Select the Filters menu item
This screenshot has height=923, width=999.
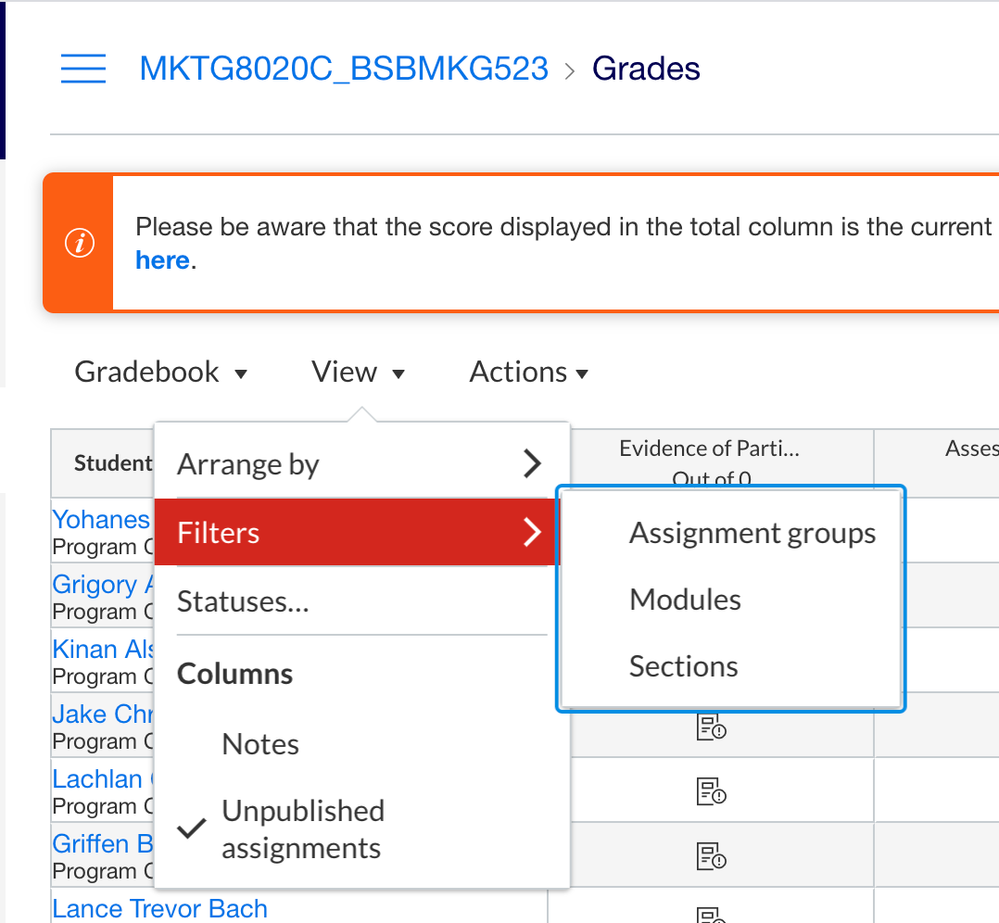coord(360,532)
